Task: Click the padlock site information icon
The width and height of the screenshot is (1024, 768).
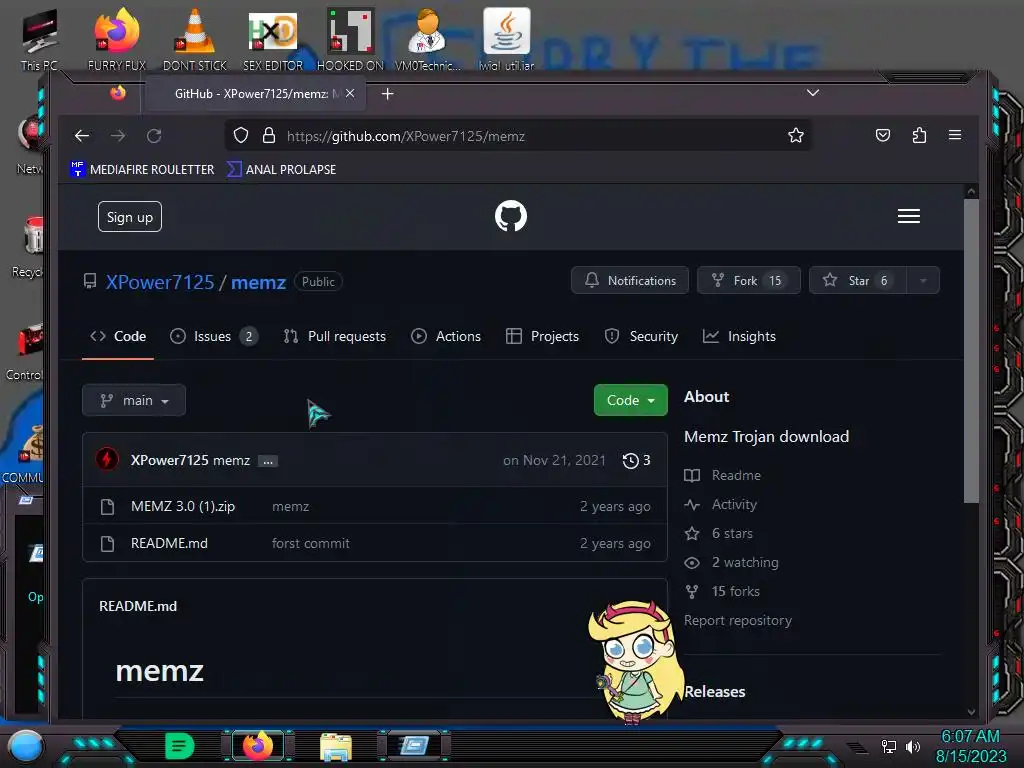Action: pyautogui.click(x=268, y=136)
